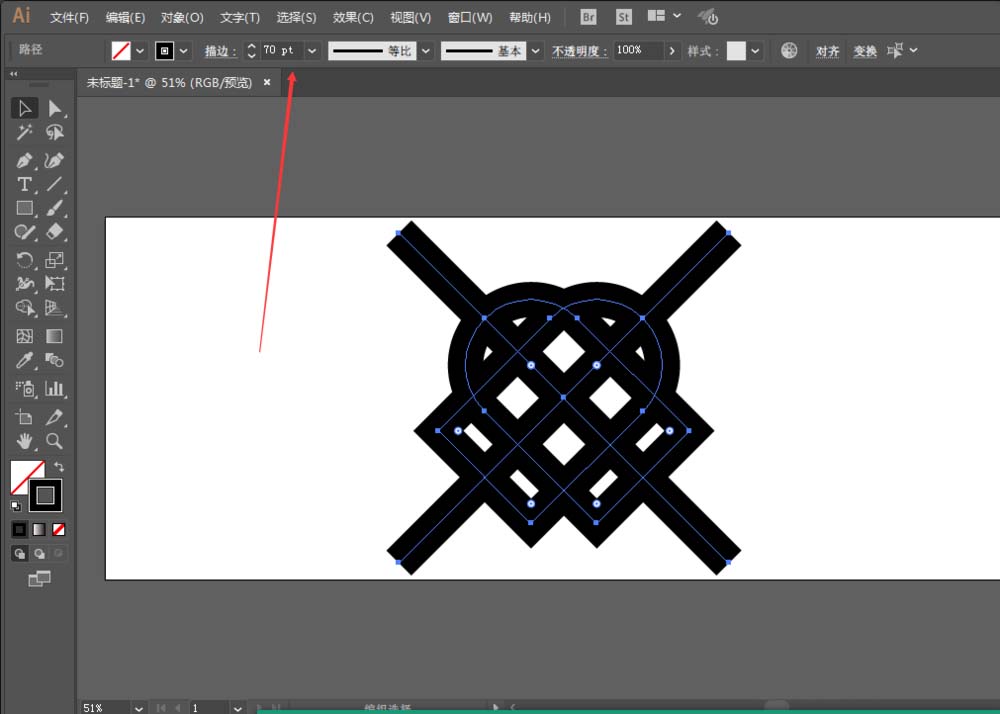Select the Perspective Grid tool
Screen dimensions: 1000x714
pyautogui.click(x=55, y=308)
